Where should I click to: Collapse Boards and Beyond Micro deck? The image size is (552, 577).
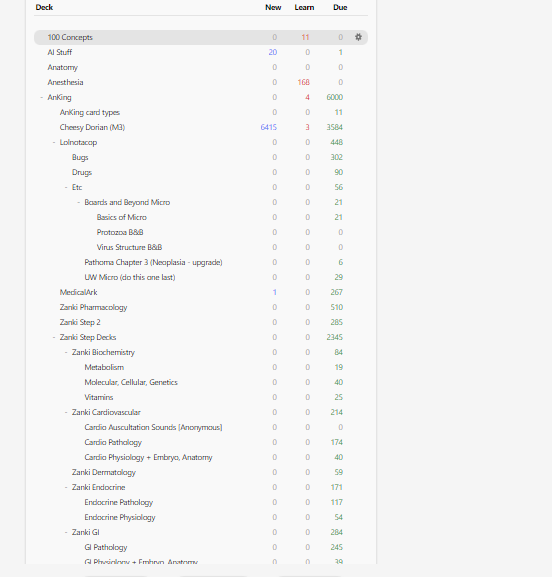(x=78, y=202)
